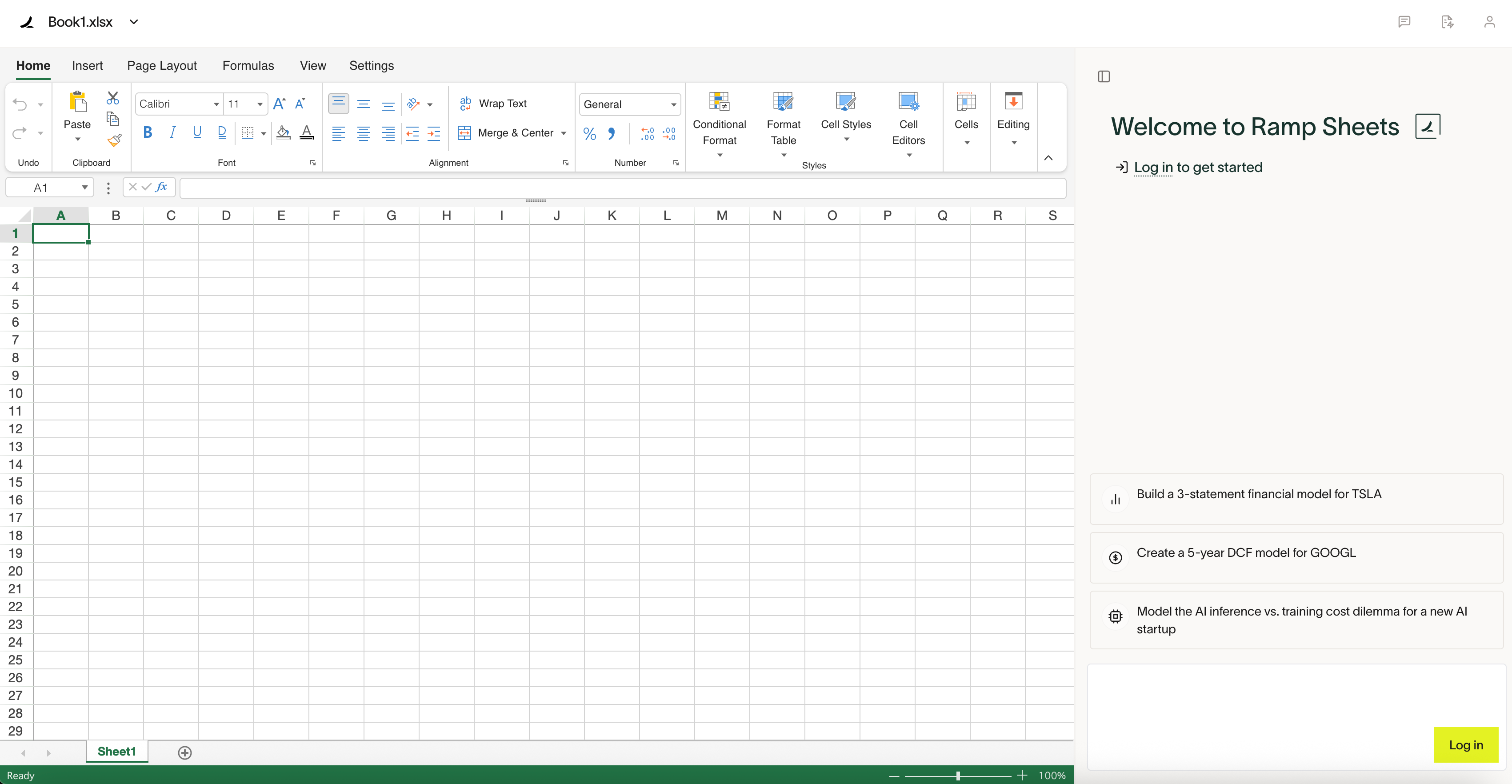
Task: Switch to the Formulas ribbon tab
Action: (x=248, y=65)
